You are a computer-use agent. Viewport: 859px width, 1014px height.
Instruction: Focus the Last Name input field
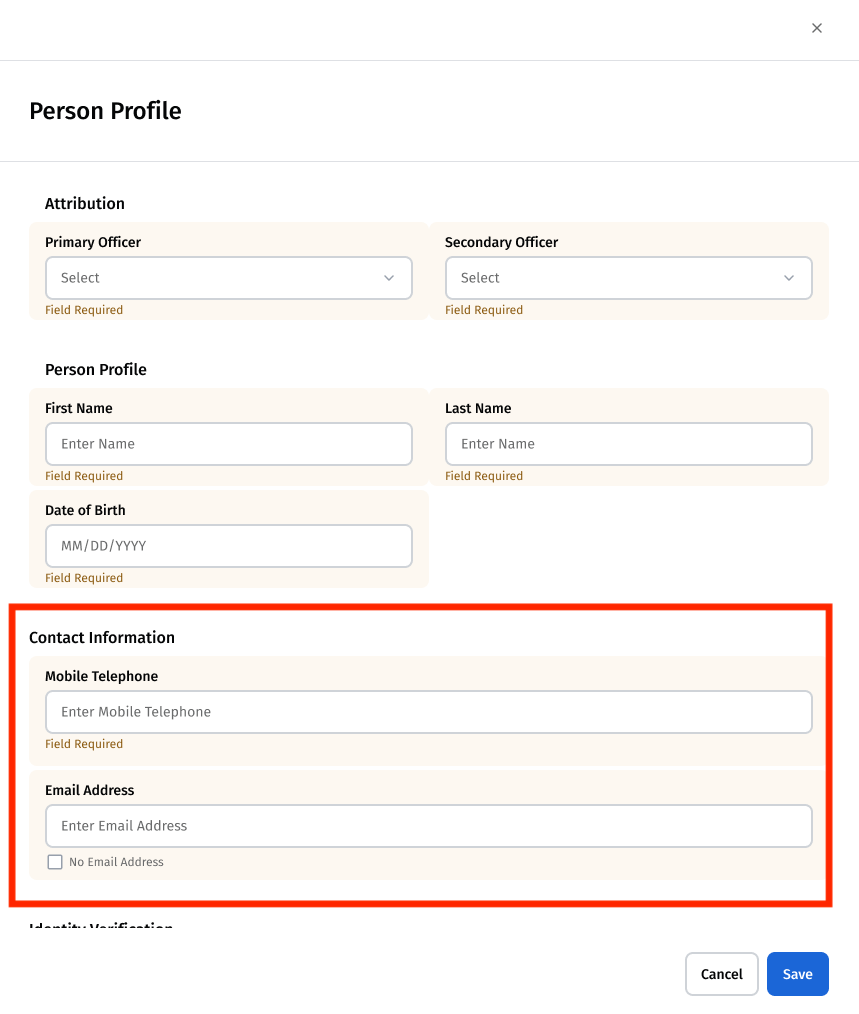click(x=628, y=444)
